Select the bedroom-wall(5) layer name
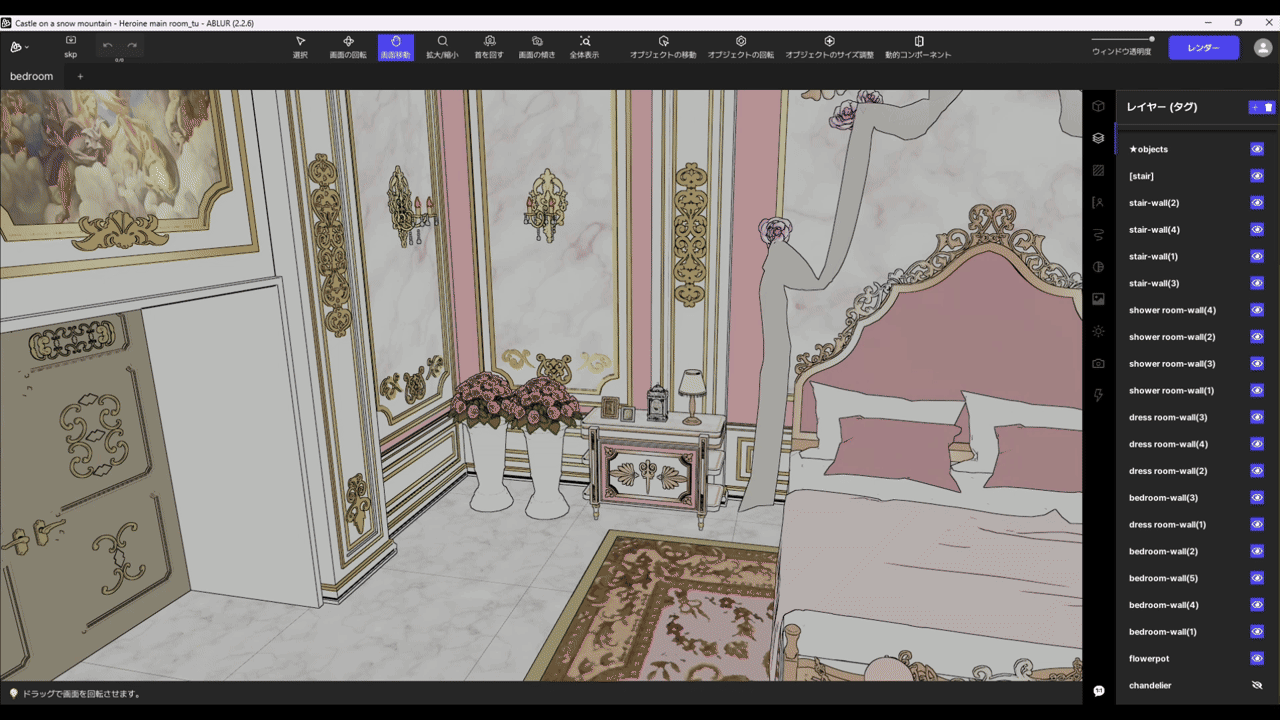The height and width of the screenshot is (720, 1280). (1163, 578)
